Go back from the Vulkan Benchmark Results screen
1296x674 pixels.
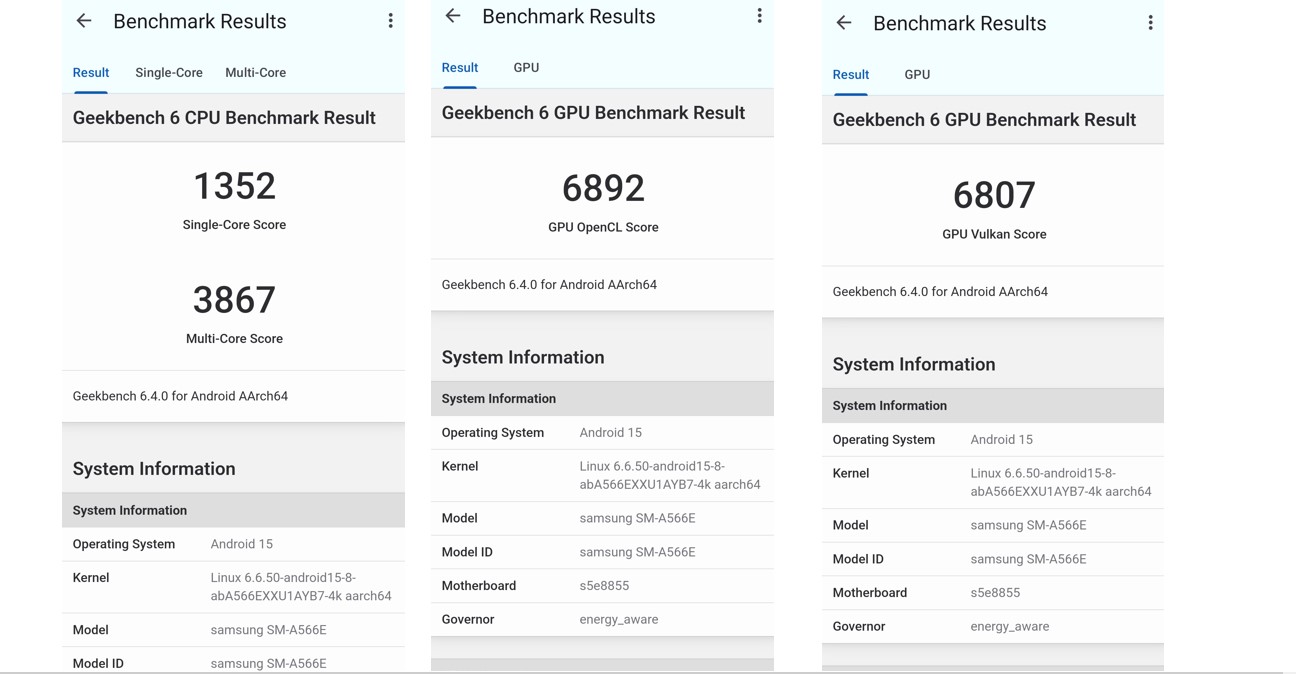844,23
